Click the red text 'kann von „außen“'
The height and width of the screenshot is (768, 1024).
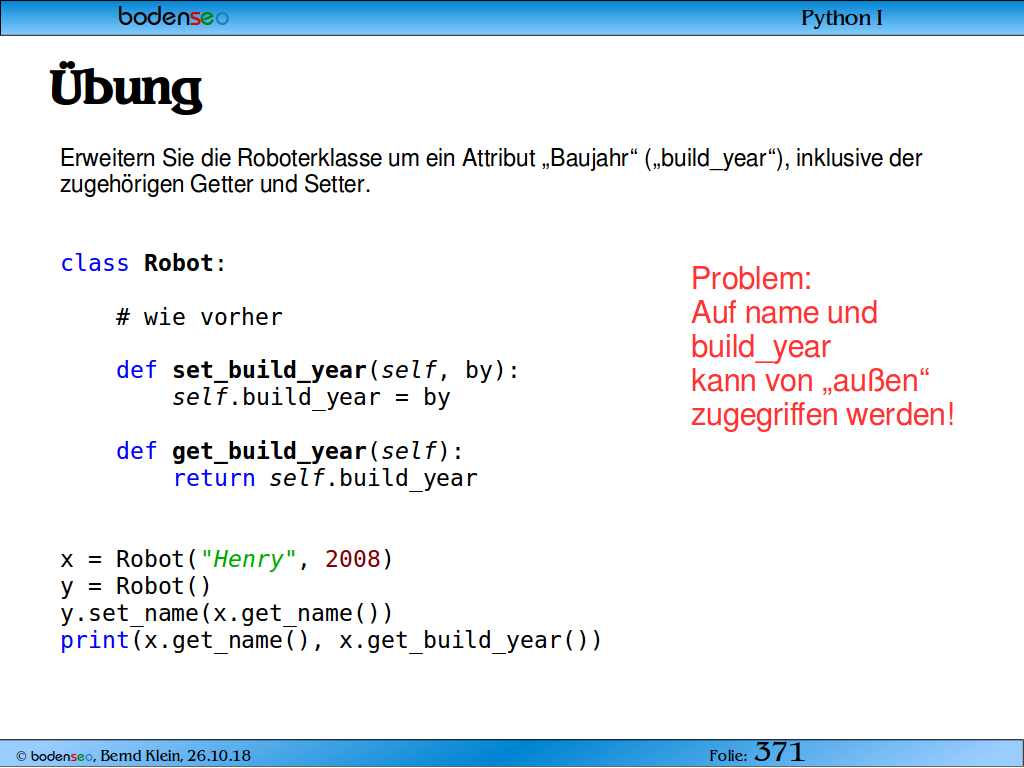click(x=810, y=381)
